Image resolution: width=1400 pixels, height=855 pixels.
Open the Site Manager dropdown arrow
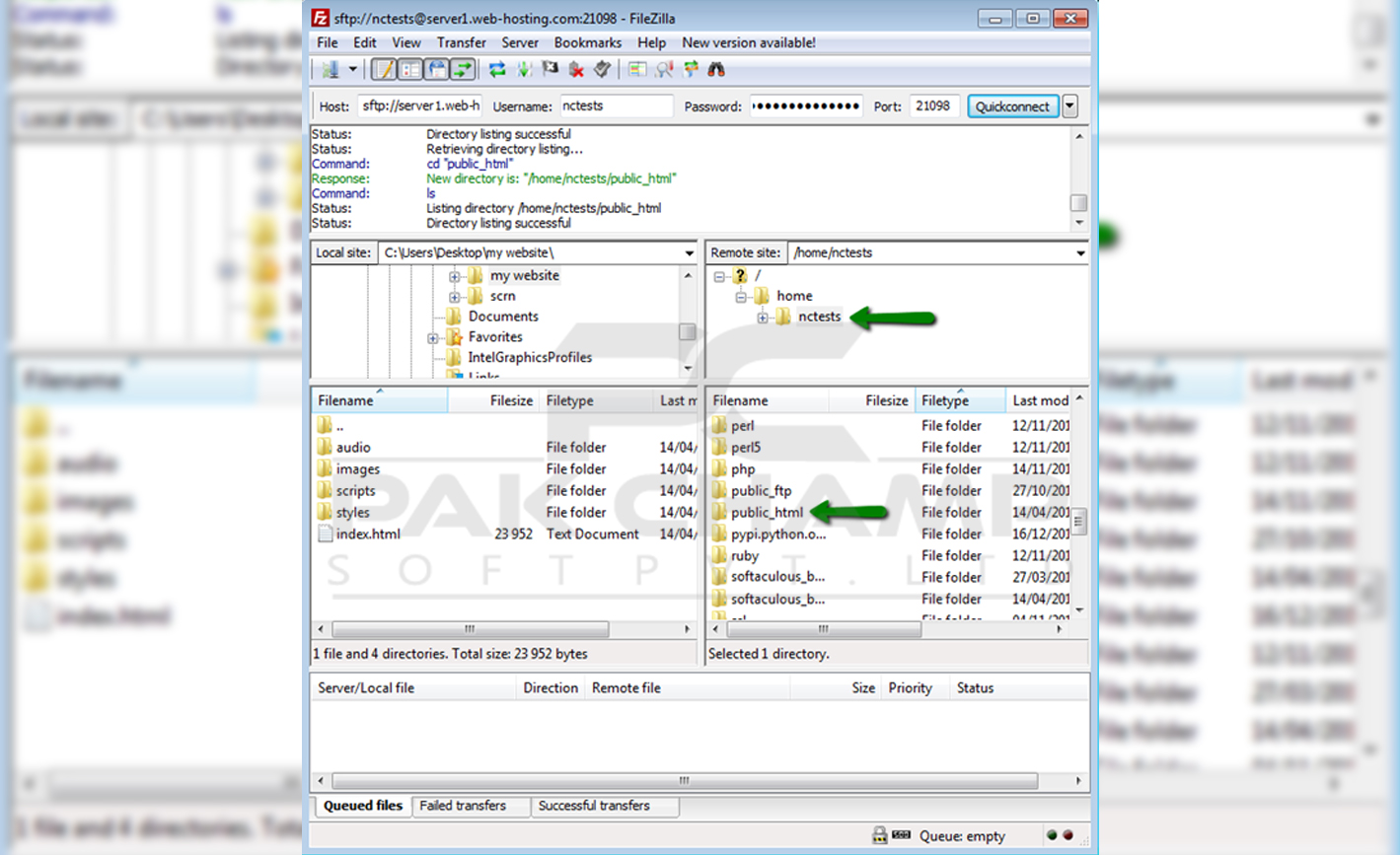click(x=352, y=69)
